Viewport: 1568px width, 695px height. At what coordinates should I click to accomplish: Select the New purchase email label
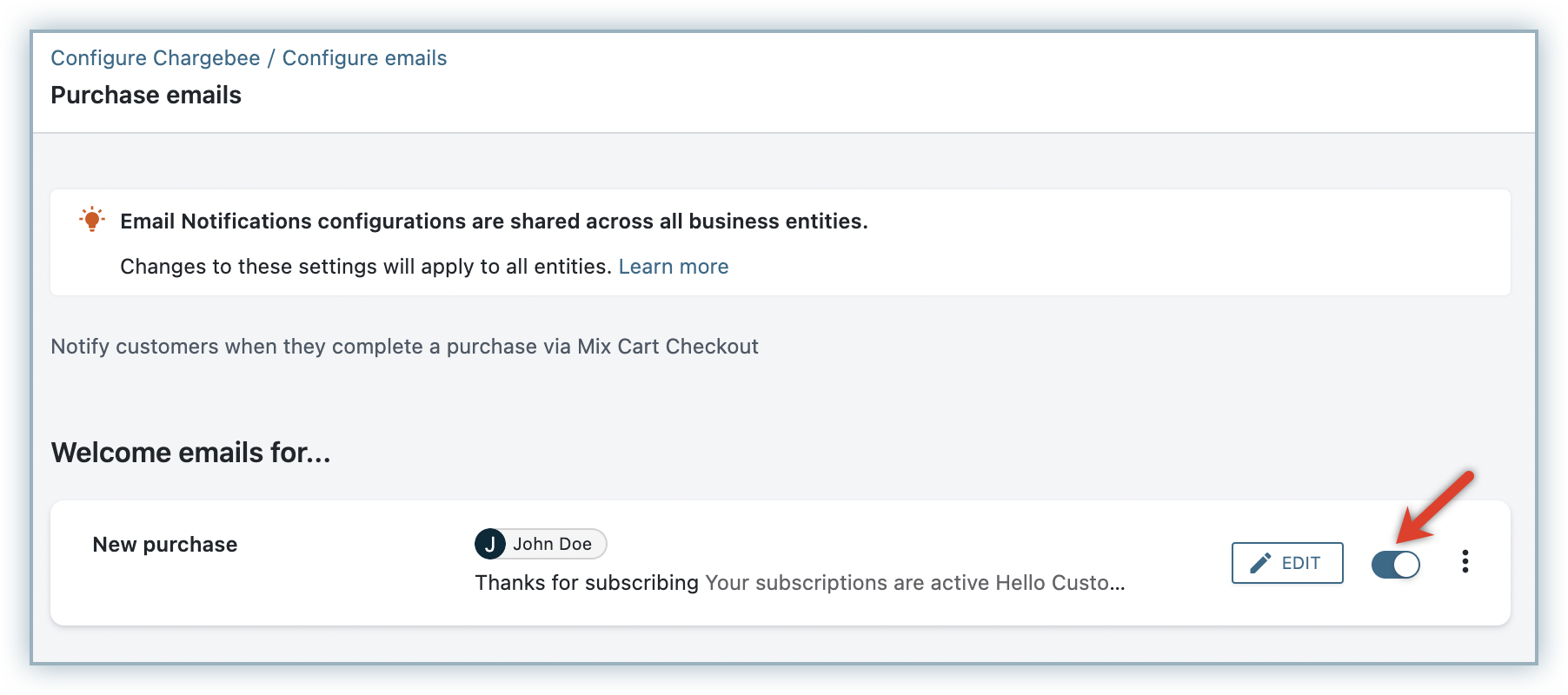tap(165, 545)
